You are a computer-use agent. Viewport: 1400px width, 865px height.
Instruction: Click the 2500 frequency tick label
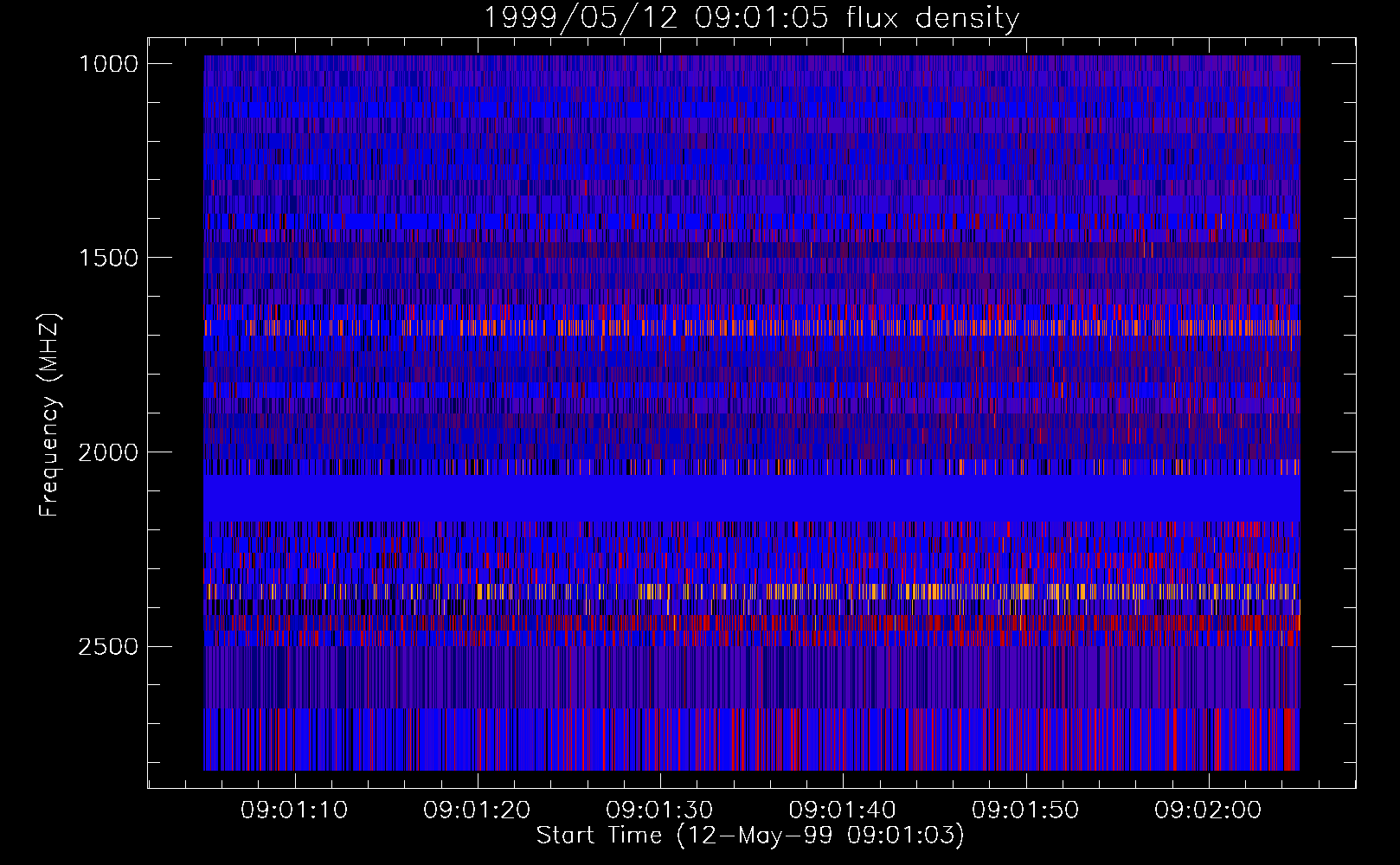(x=108, y=647)
